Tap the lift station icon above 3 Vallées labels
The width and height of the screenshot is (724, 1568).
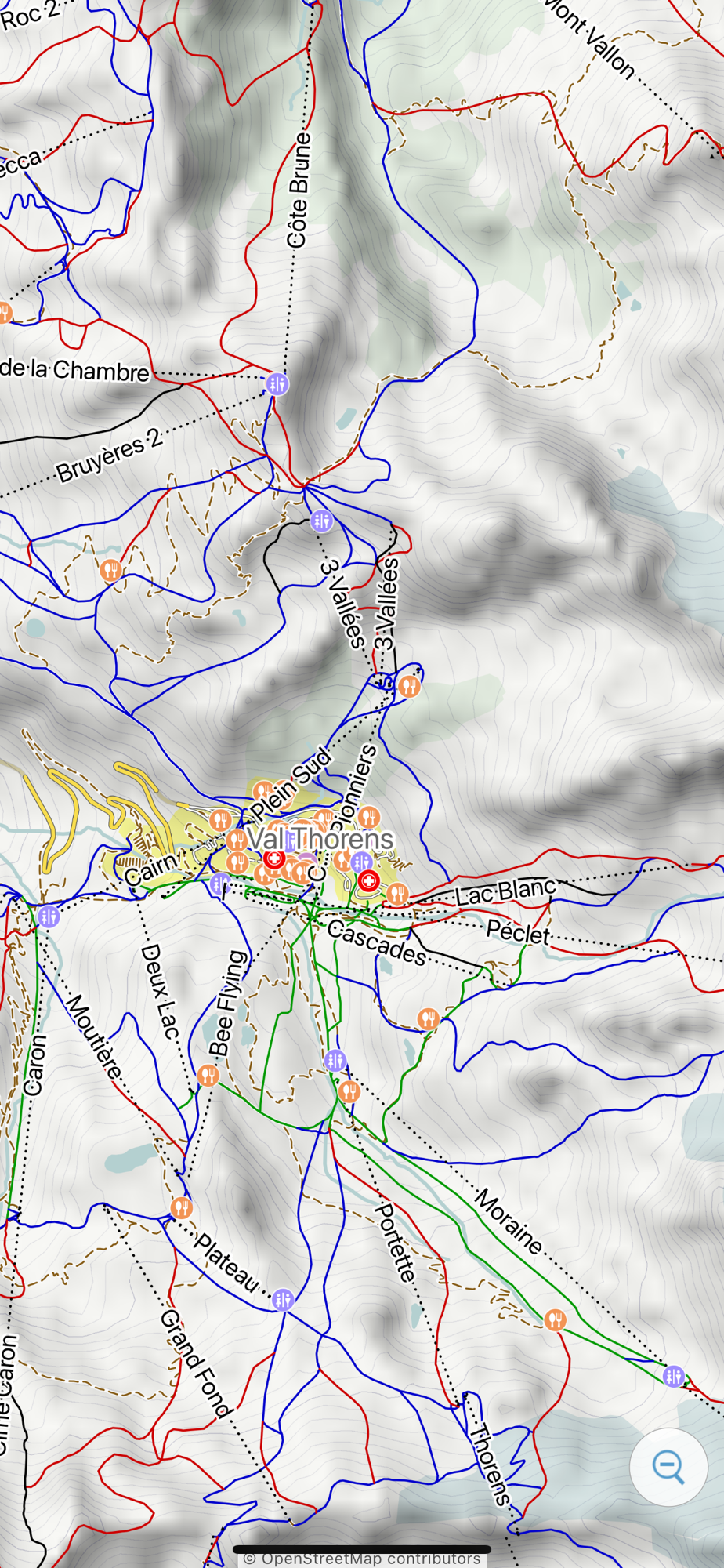click(x=321, y=520)
